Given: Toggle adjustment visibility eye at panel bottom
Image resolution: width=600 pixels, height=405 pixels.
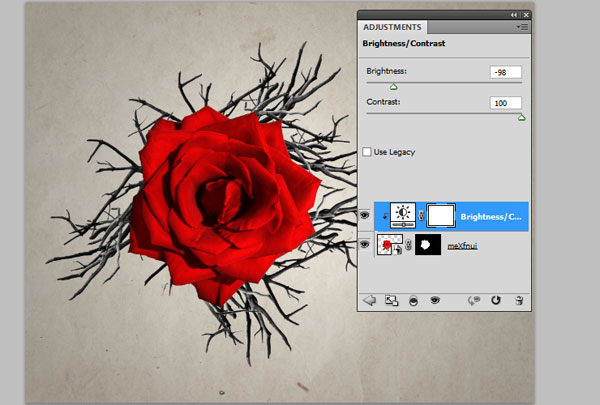Looking at the screenshot, I should (435, 298).
